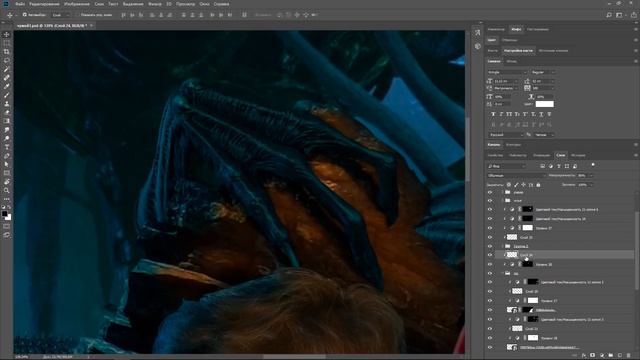The width and height of the screenshot is (640, 360).
Task: Change the screen mode button in the toolbar
Action: [7, 235]
